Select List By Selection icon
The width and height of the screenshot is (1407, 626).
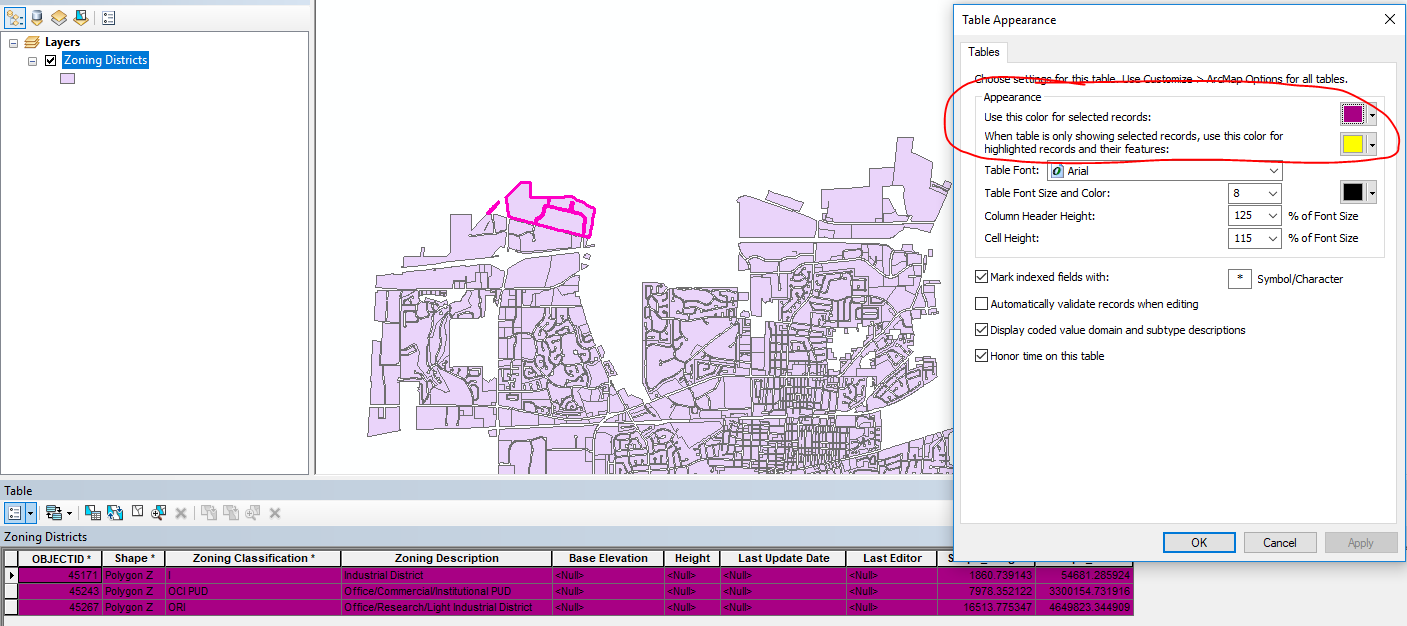click(x=81, y=17)
